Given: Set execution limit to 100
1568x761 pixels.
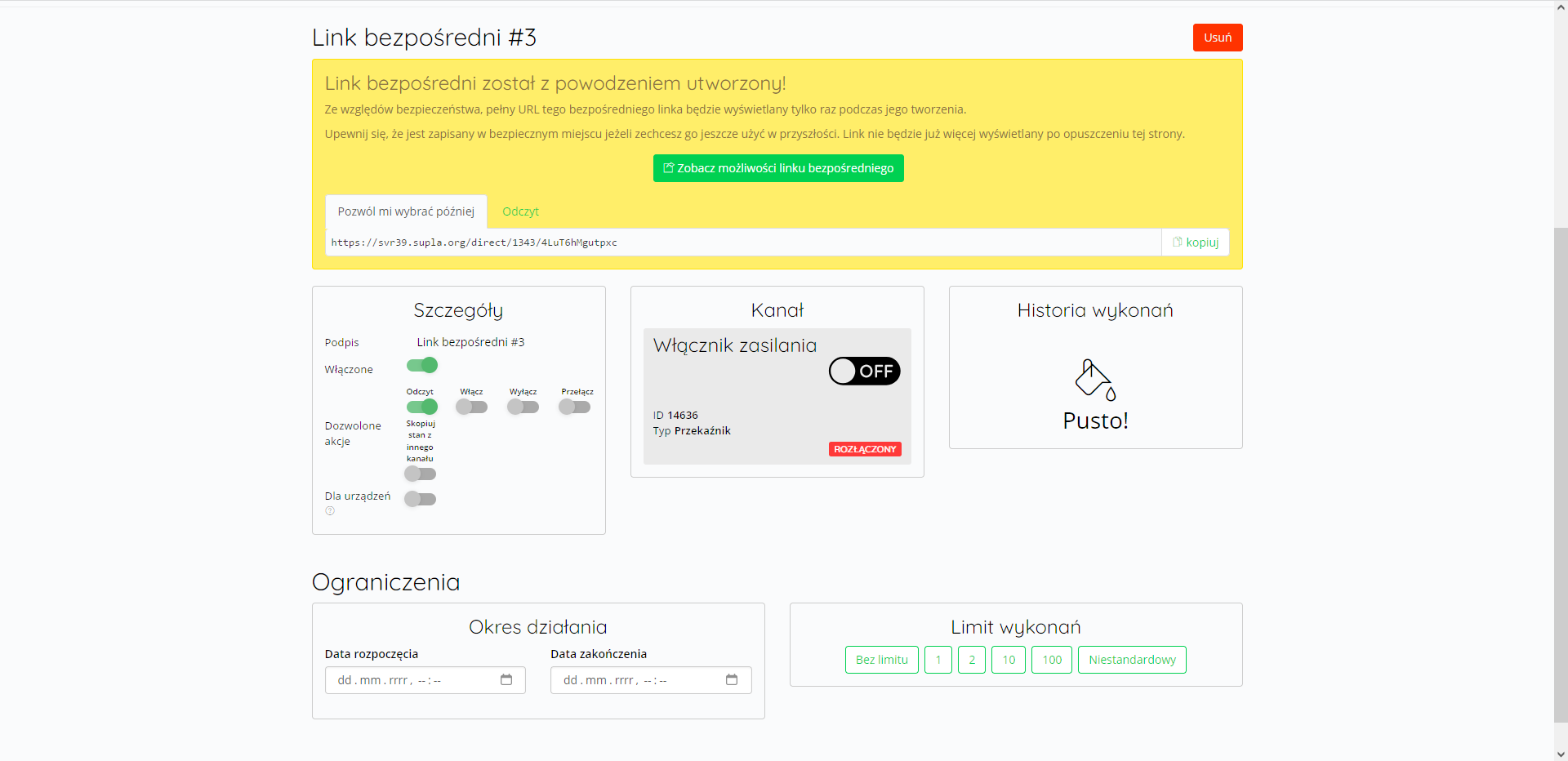Looking at the screenshot, I should (1052, 660).
